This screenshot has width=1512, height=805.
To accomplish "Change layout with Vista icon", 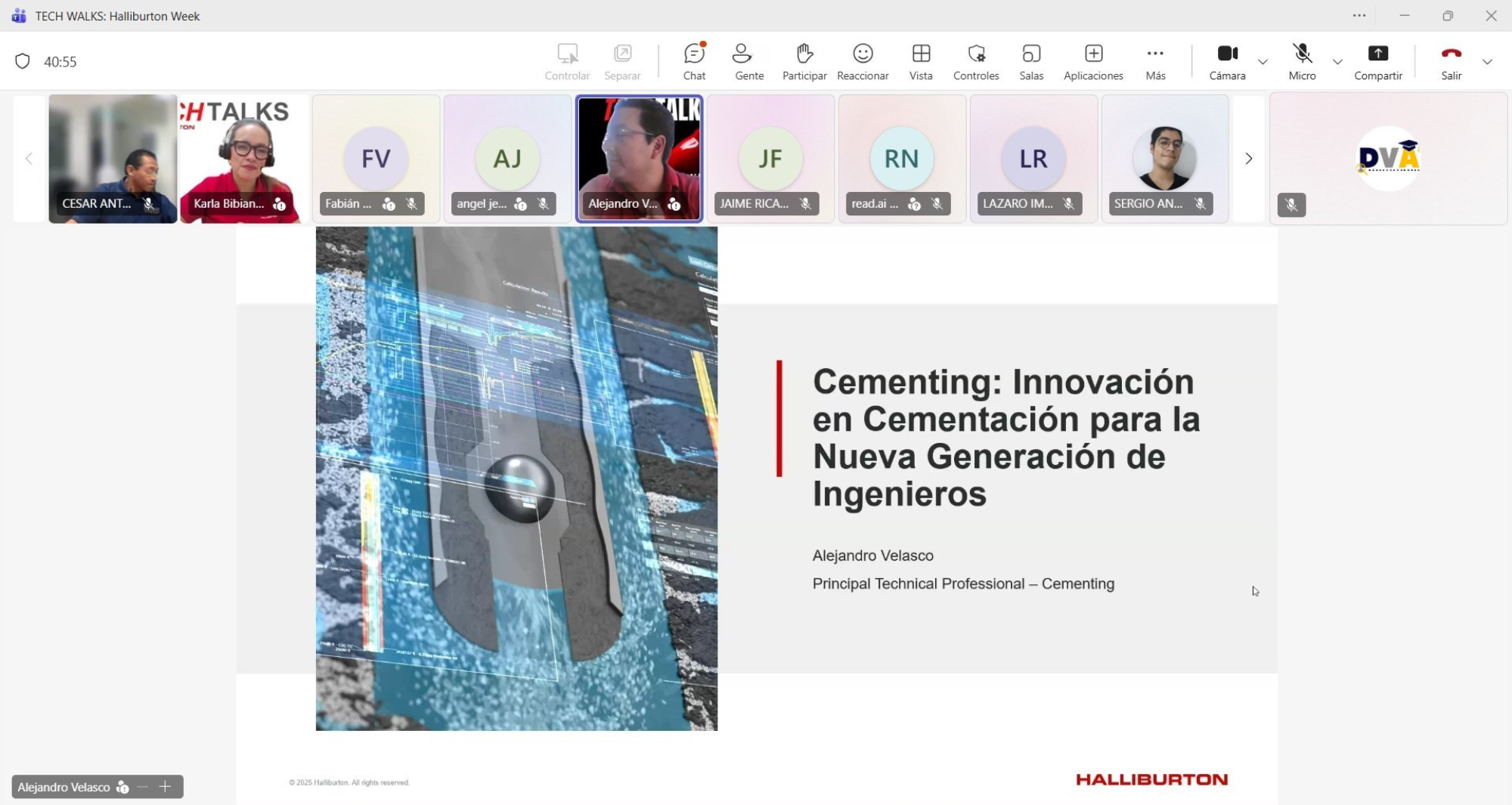I will [920, 61].
